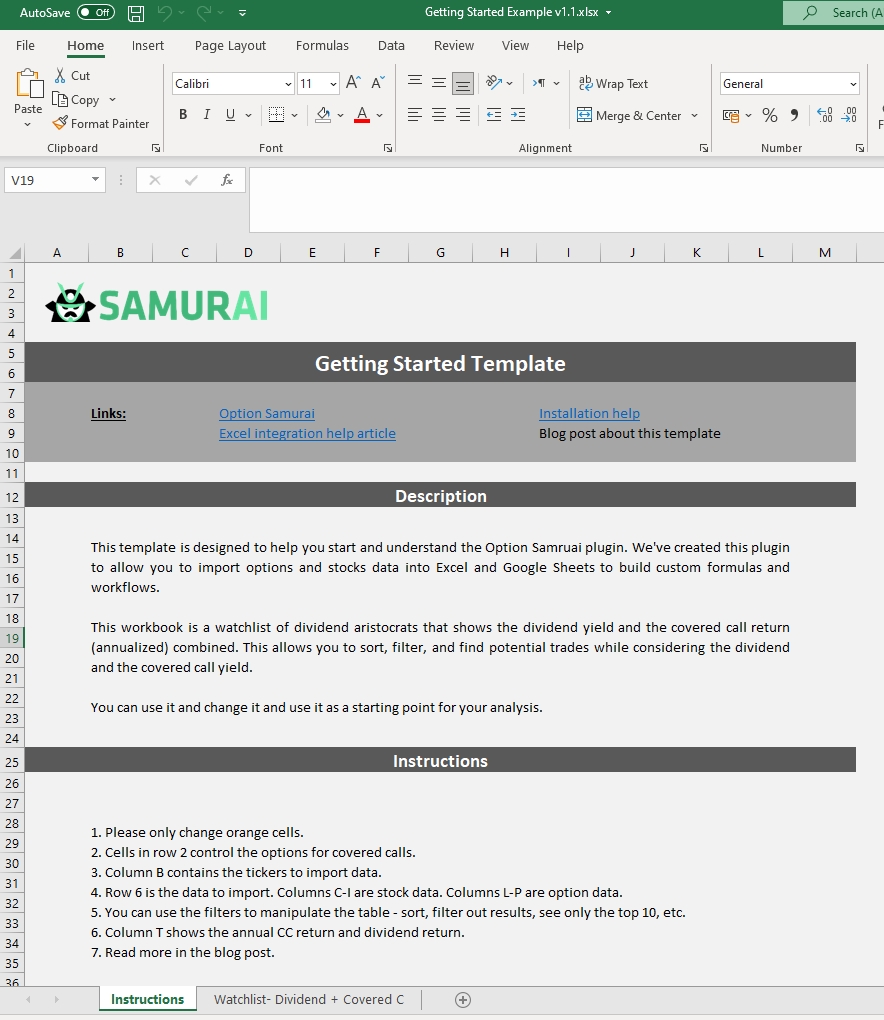Open the Option Samurai link
Screen dimensions: 884x1020
(x=267, y=413)
